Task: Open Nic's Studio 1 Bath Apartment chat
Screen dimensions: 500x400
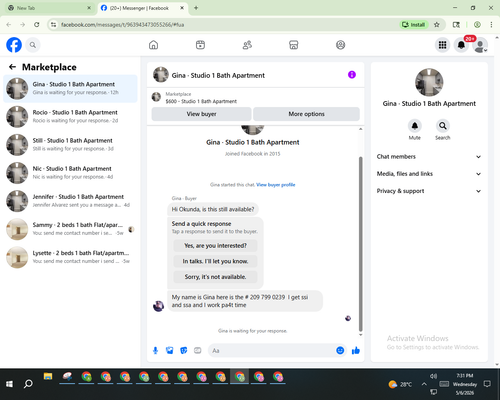Action: coord(70,173)
